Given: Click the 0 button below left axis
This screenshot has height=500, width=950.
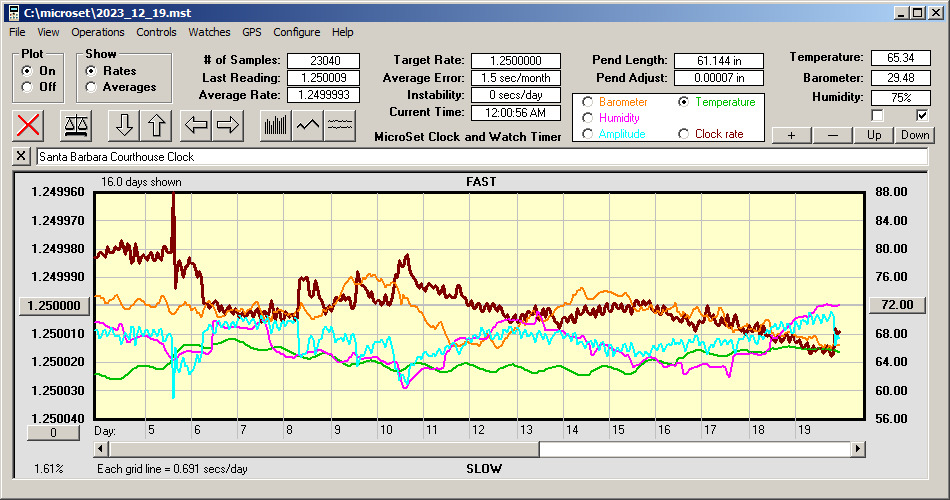Looking at the screenshot, I should [x=53, y=433].
